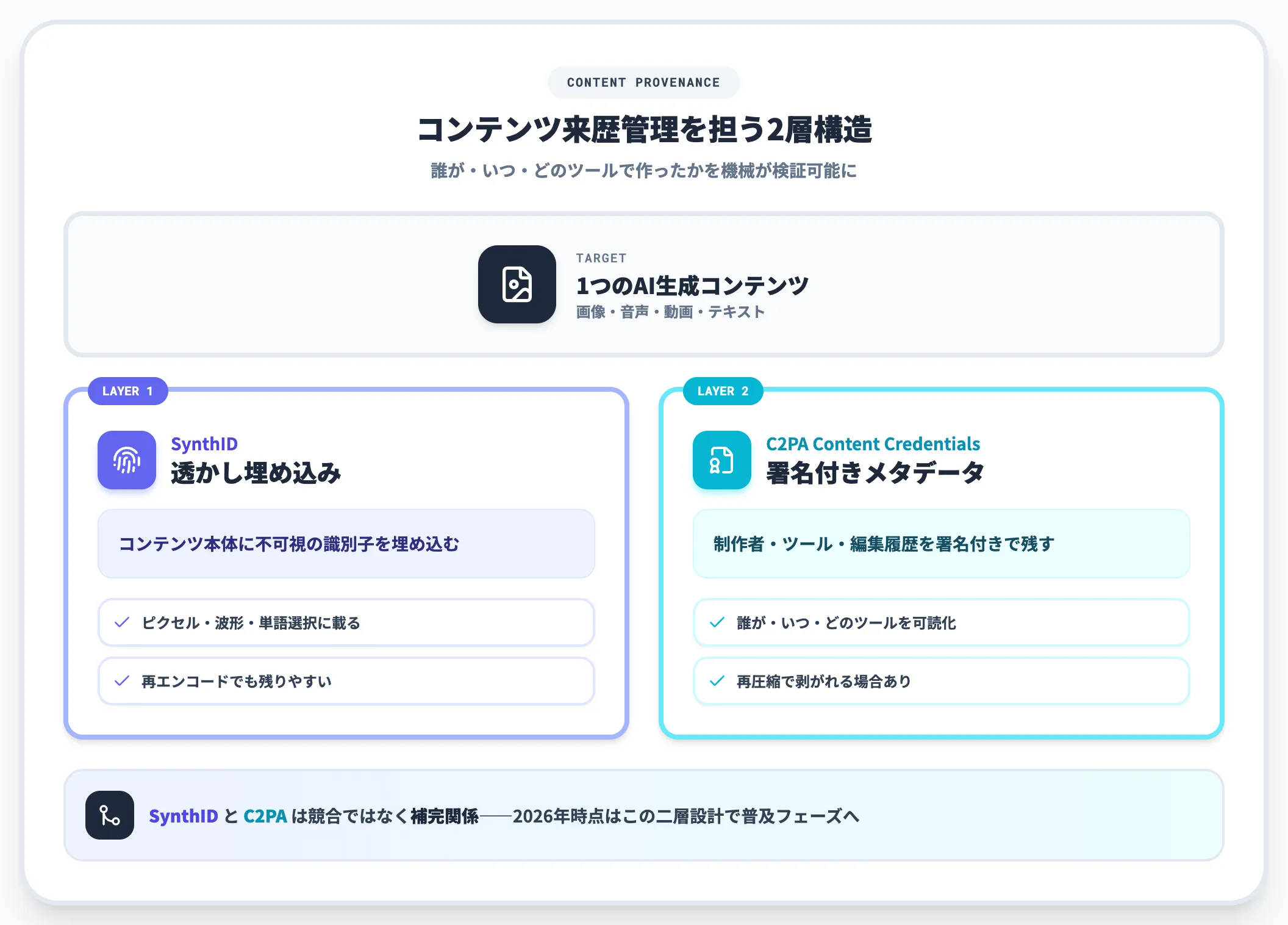Click the heading 1つのAI生成コンテンツ
Screen dimensions: 1288x925
(692, 286)
